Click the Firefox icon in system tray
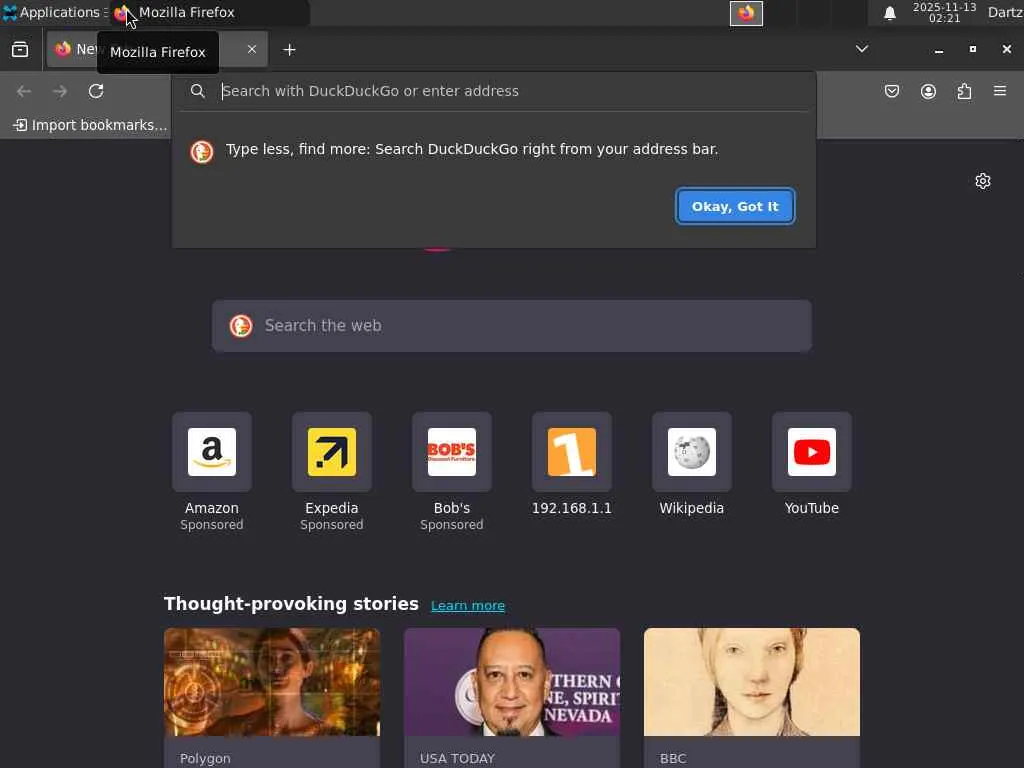 tap(746, 13)
